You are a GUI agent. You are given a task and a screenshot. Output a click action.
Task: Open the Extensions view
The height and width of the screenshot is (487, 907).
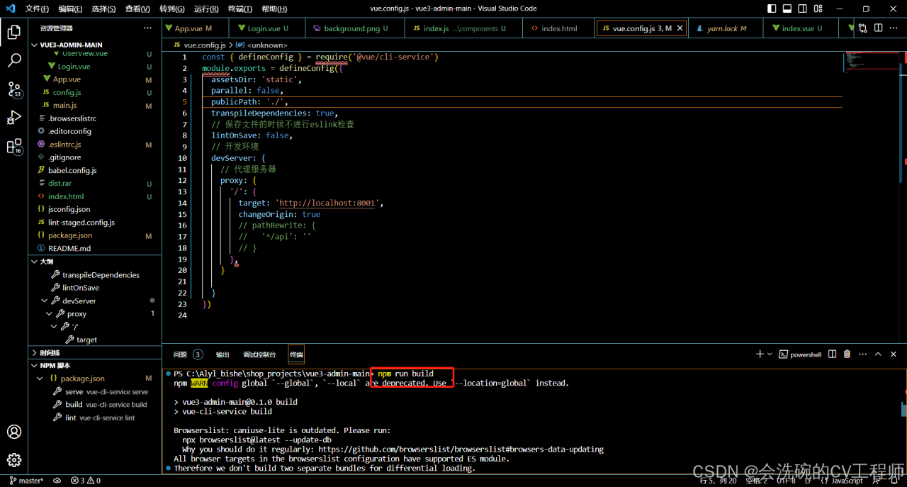point(14,146)
